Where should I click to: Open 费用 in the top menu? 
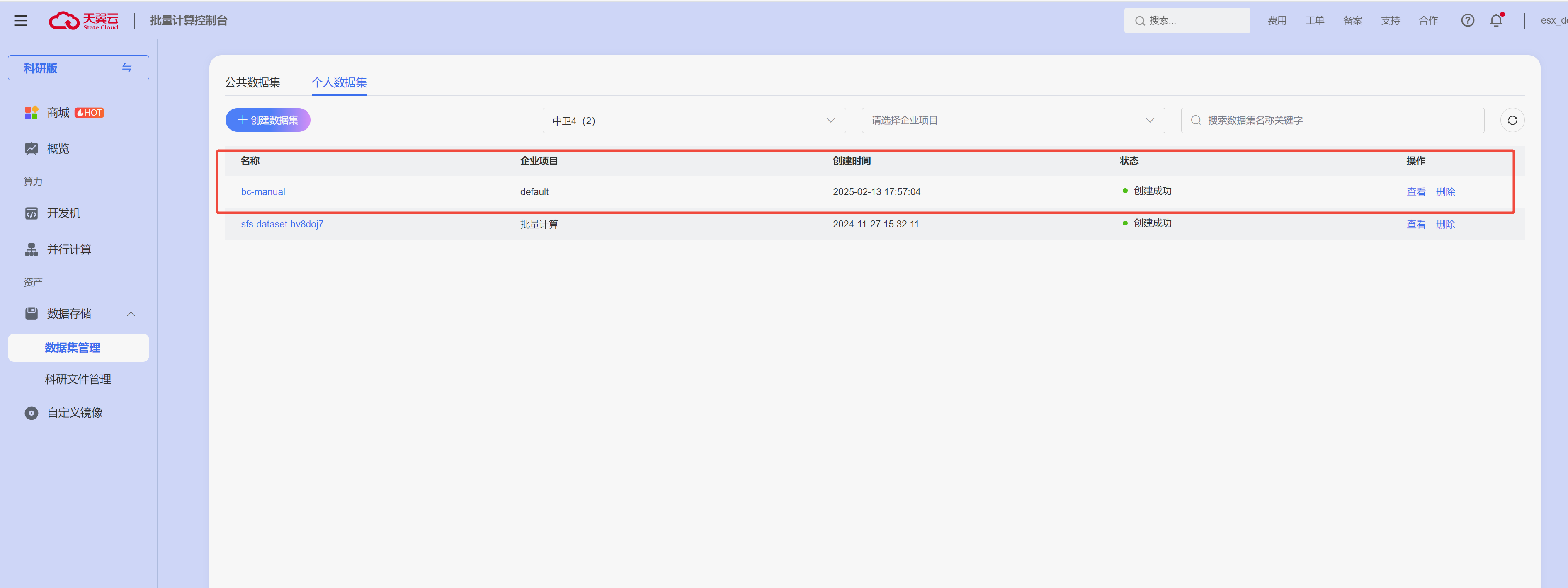pos(1277,21)
